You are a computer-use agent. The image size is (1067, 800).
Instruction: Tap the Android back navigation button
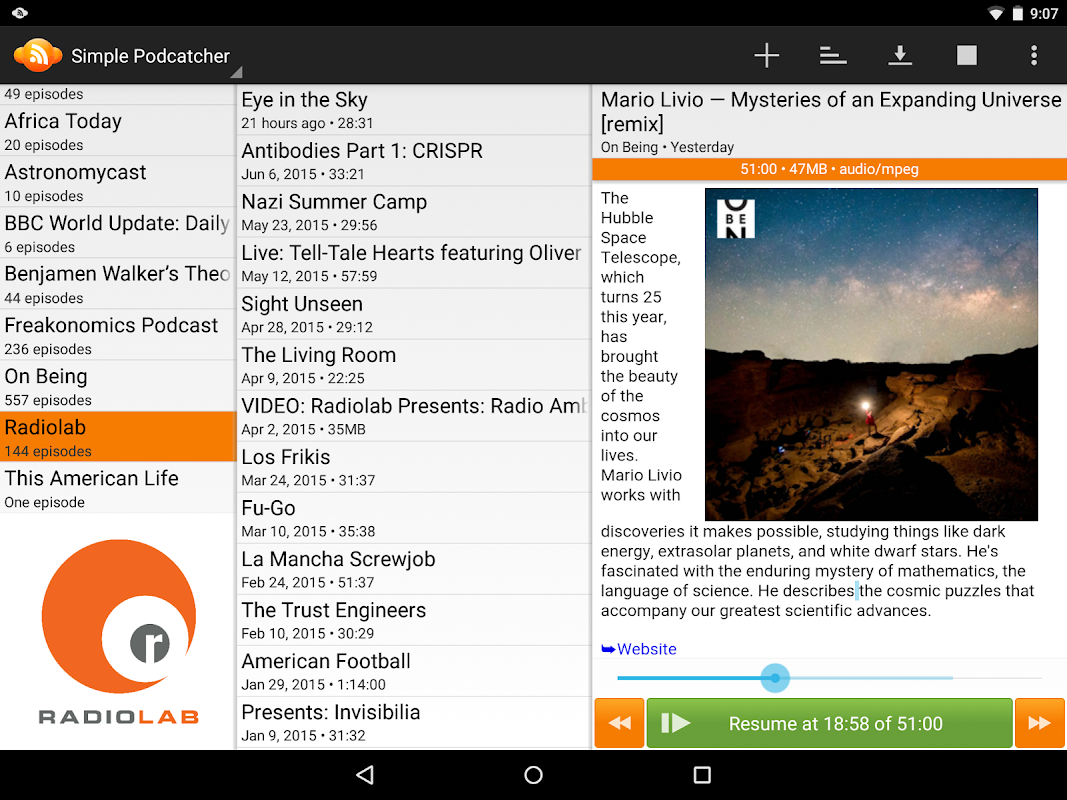click(x=365, y=775)
